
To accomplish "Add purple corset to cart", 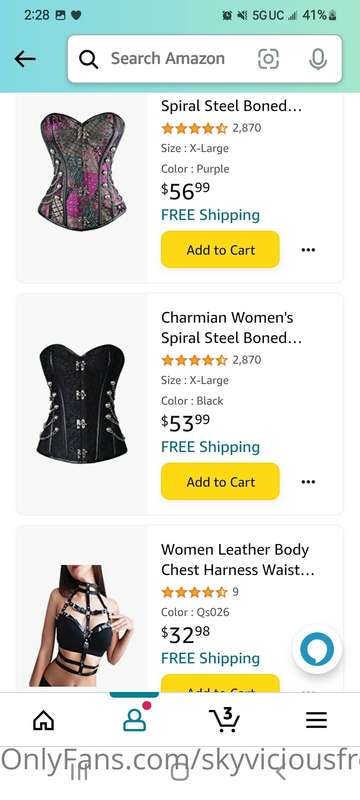I will 220,249.
